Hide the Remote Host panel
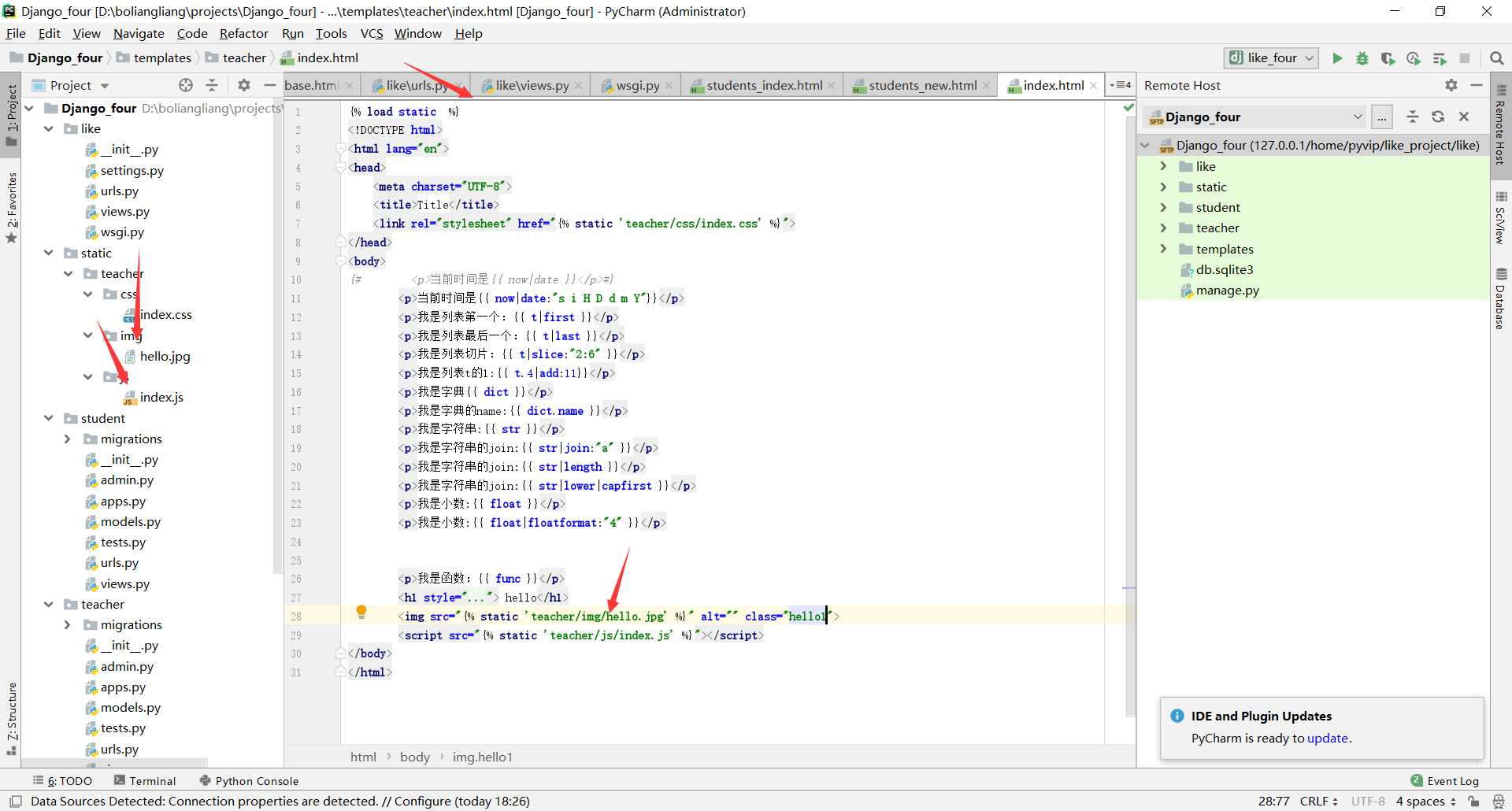This screenshot has height=811, width=1512. (x=1477, y=85)
